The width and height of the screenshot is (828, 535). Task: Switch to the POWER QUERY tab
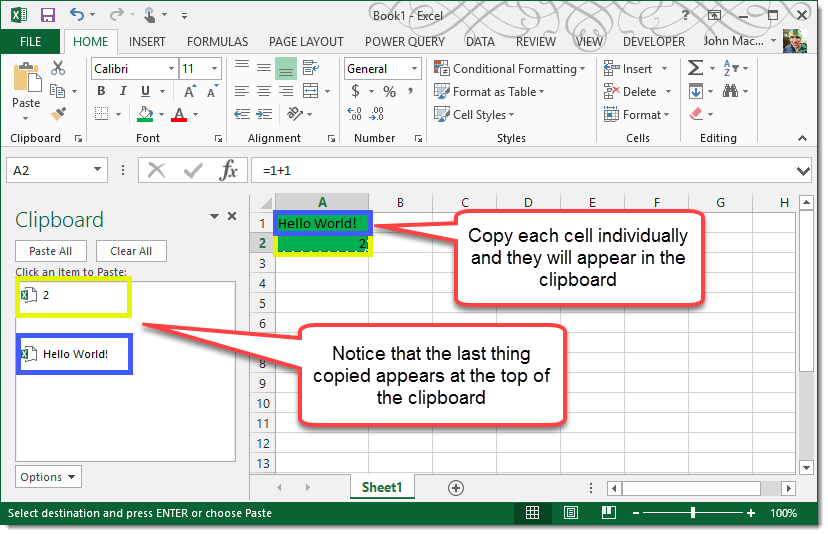click(404, 42)
